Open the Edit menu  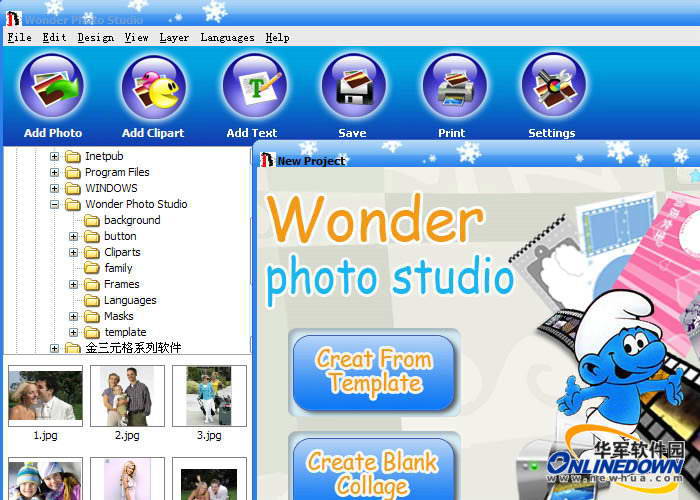pyautogui.click(x=54, y=38)
